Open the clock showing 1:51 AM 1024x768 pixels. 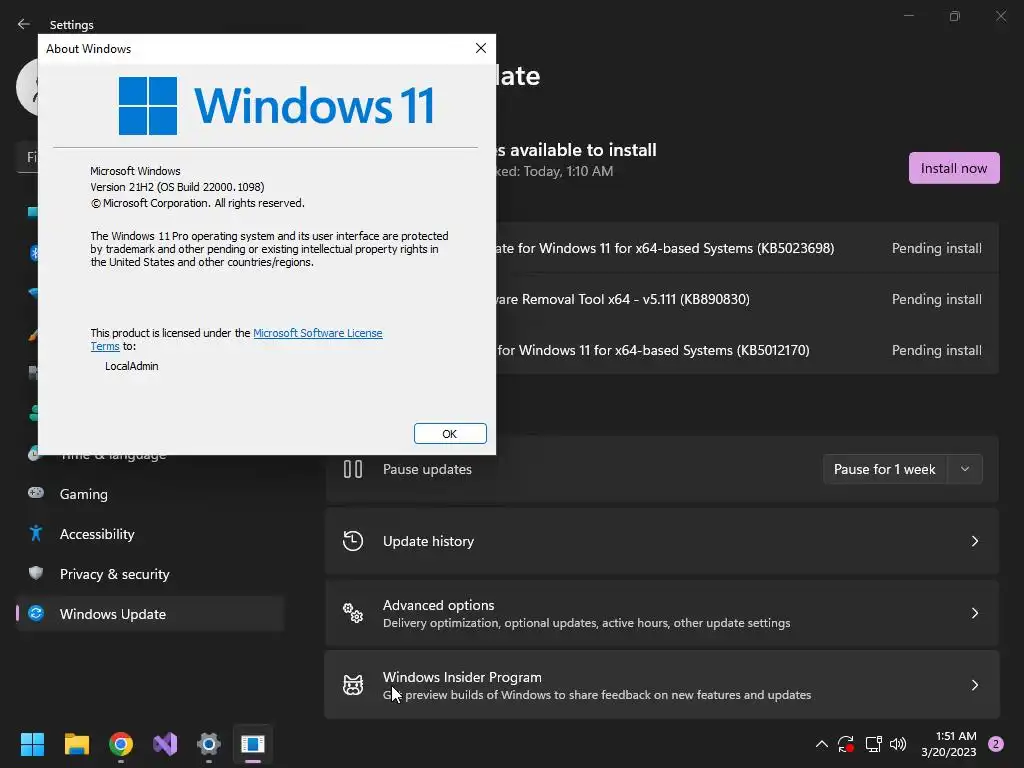948,744
